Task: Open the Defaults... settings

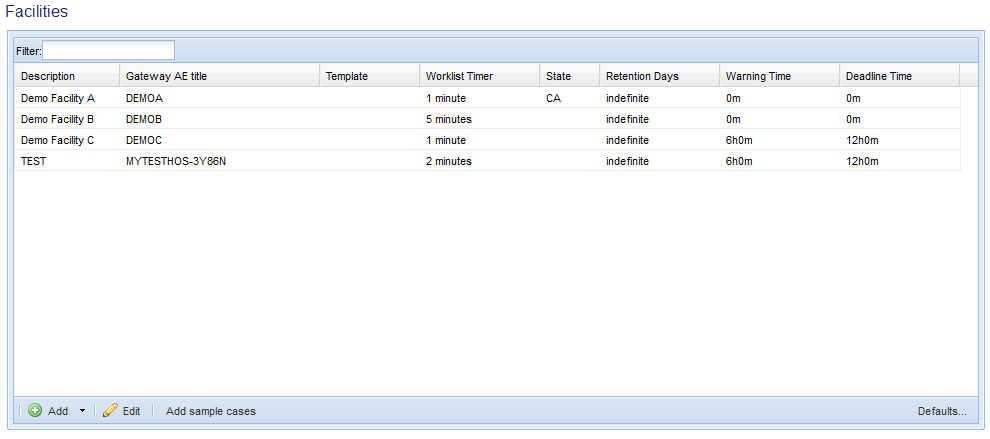Action: 942,411
